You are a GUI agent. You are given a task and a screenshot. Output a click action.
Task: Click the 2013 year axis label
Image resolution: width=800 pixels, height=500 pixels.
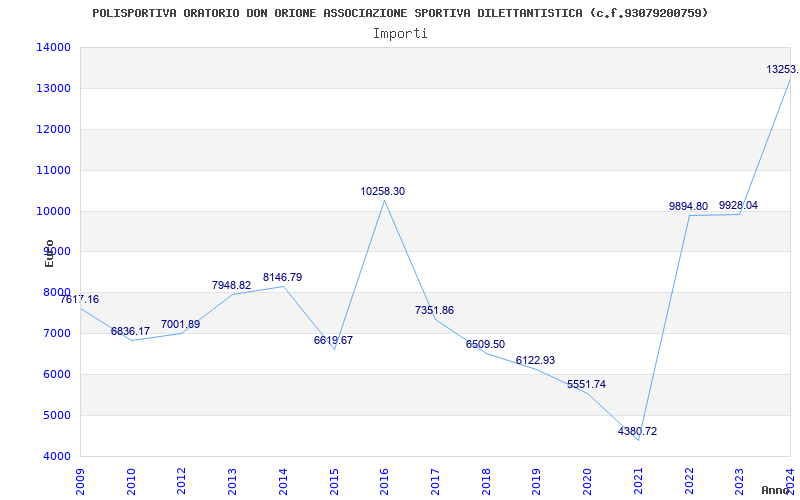coord(233,482)
